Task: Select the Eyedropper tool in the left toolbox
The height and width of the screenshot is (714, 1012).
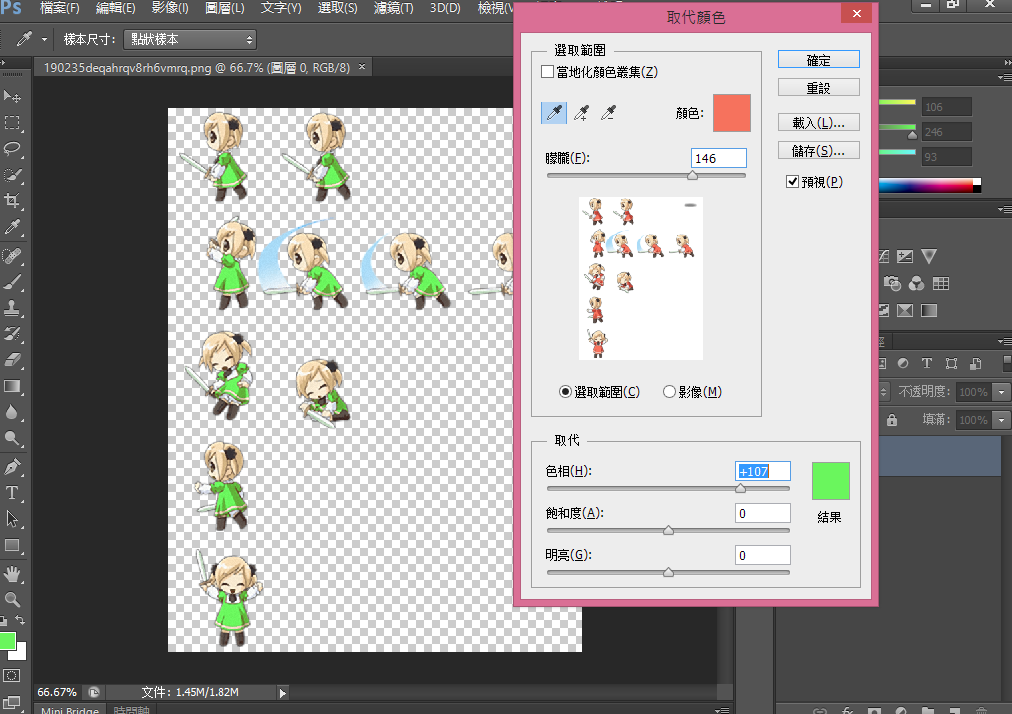Action: [x=12, y=227]
